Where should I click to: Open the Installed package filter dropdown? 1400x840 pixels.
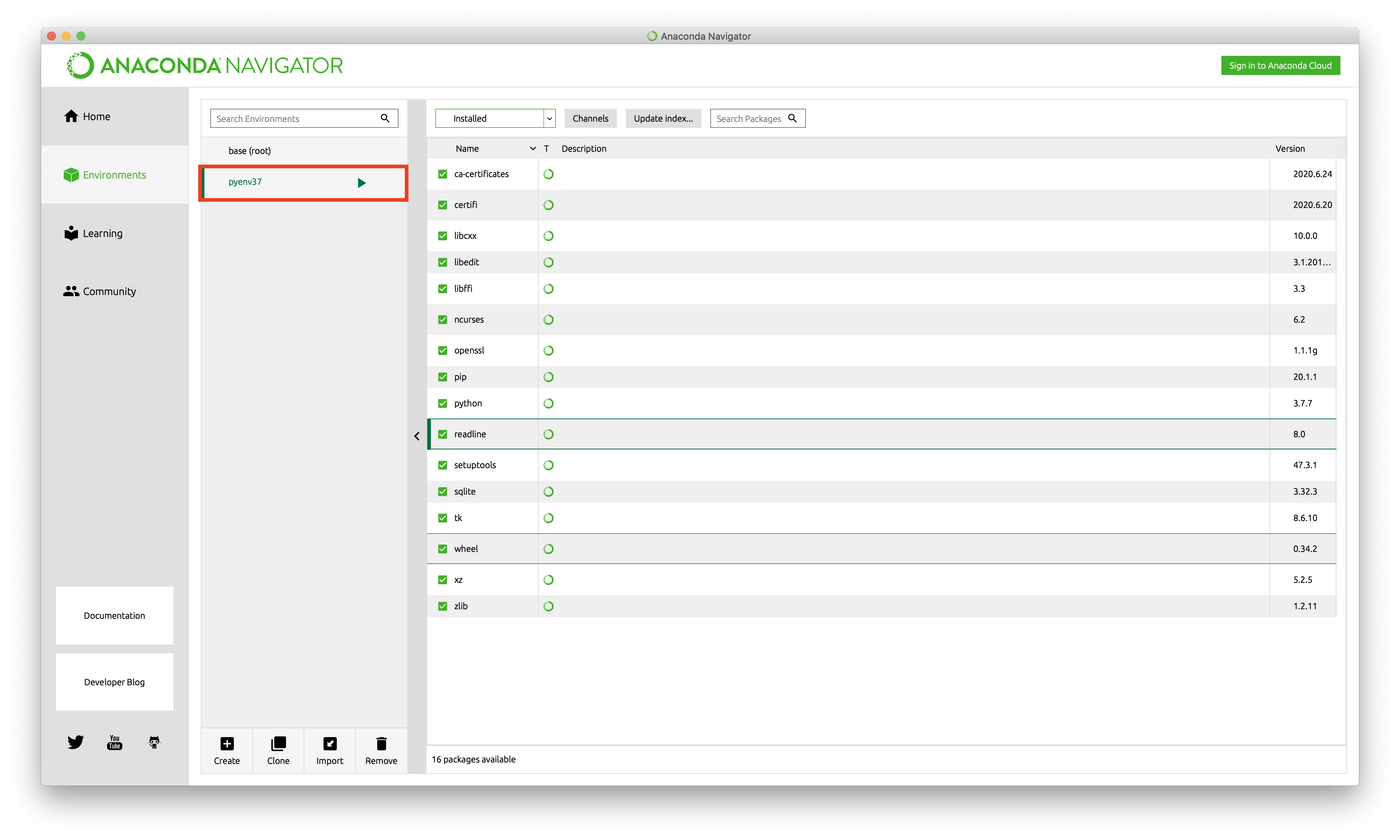(x=495, y=118)
